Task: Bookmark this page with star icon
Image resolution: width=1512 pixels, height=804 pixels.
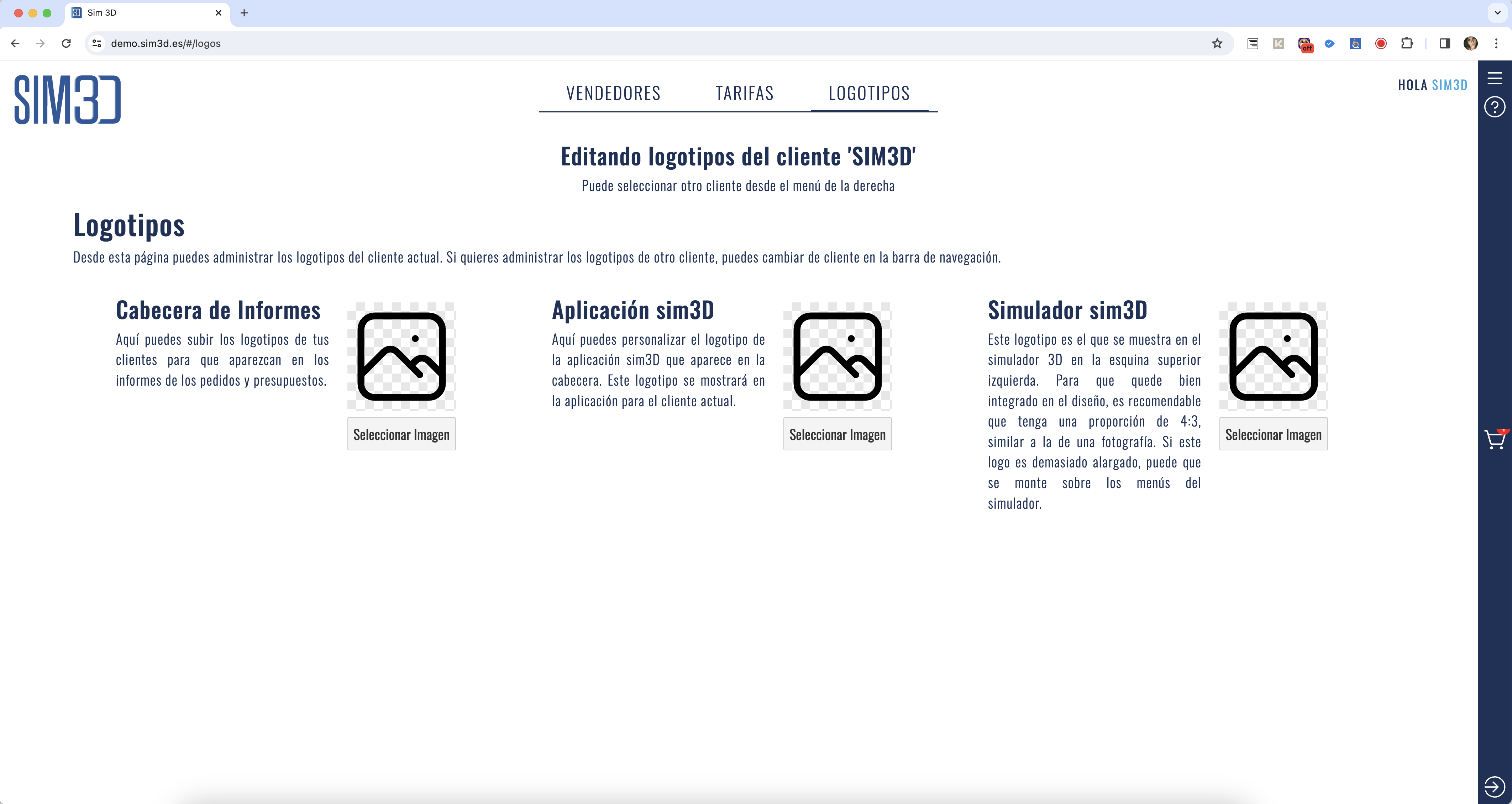Action: tap(1217, 43)
